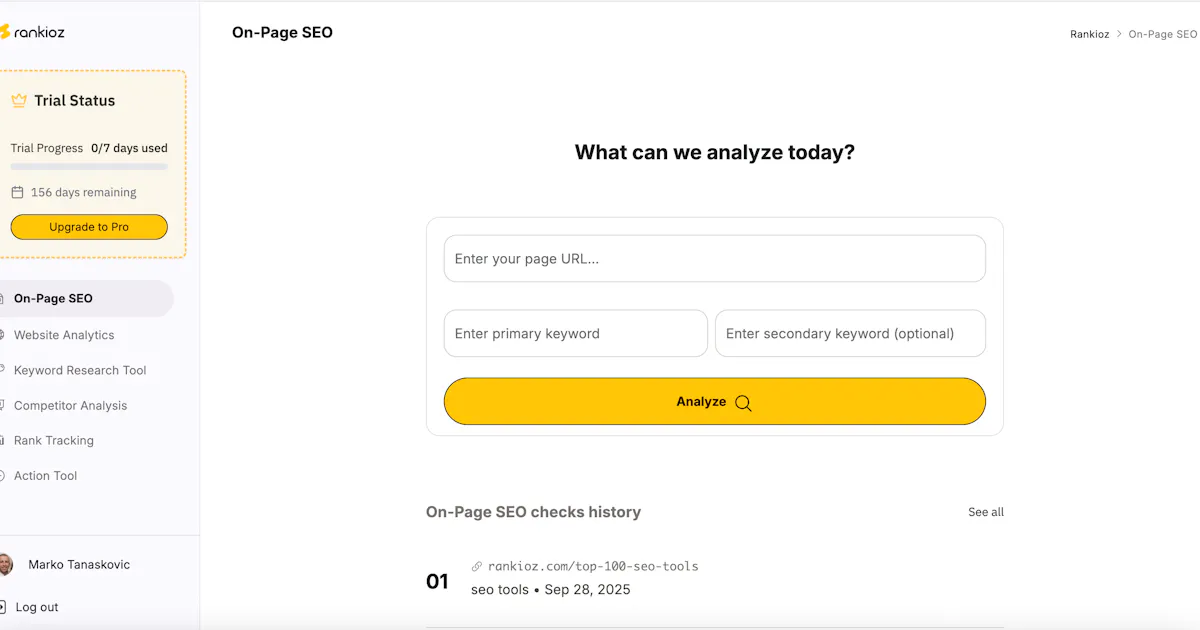Viewport: 1200px width, 630px height.
Task: Open the Action Tool page
Action: [45, 476]
